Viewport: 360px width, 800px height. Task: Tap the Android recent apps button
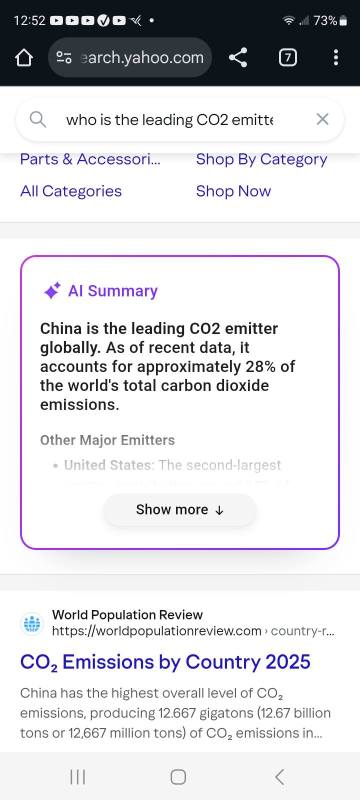[78, 777]
